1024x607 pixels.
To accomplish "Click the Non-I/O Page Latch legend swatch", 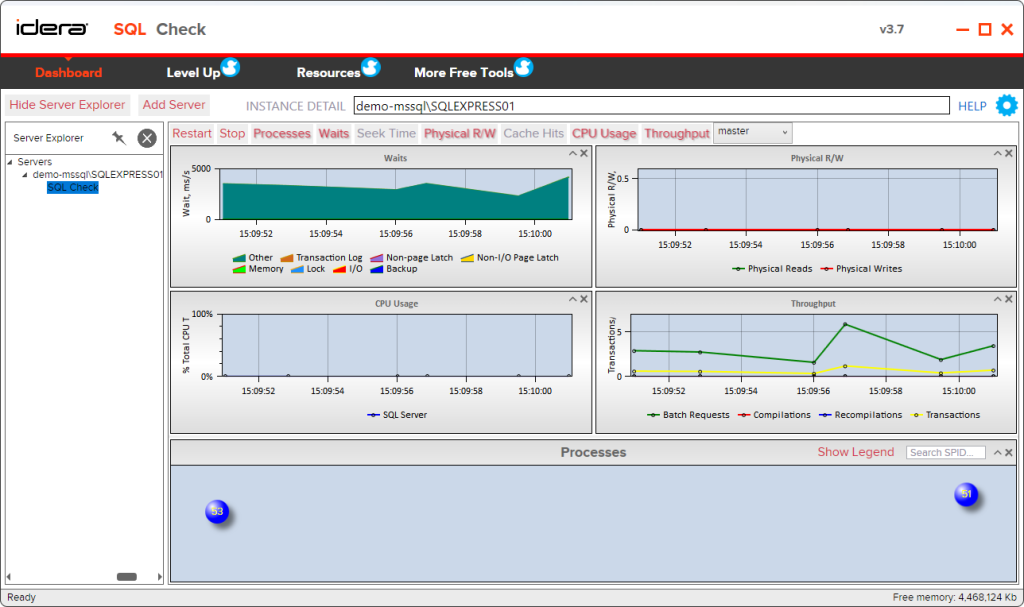I will click(x=467, y=258).
